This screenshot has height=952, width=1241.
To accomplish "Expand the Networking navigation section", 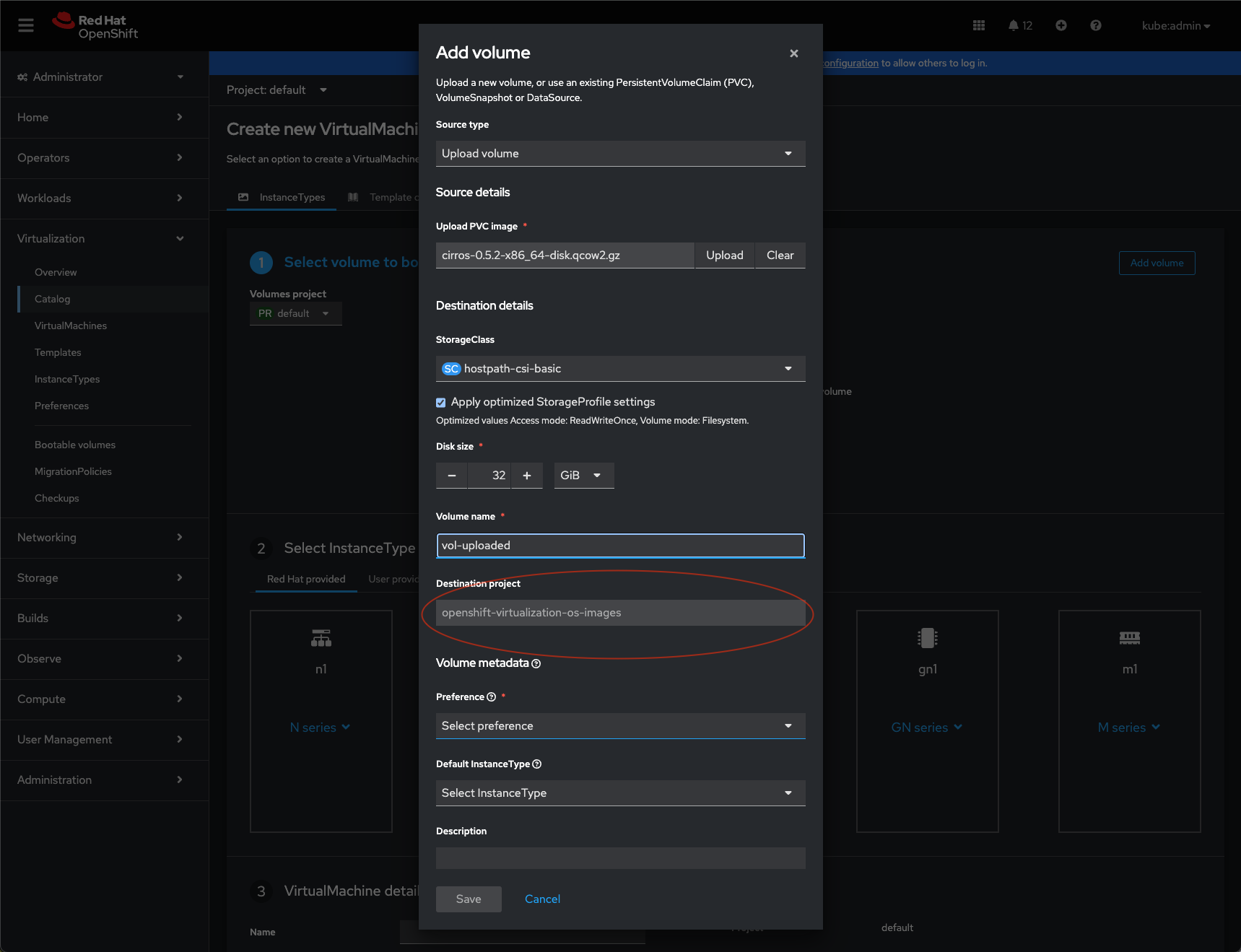I will (105, 538).
